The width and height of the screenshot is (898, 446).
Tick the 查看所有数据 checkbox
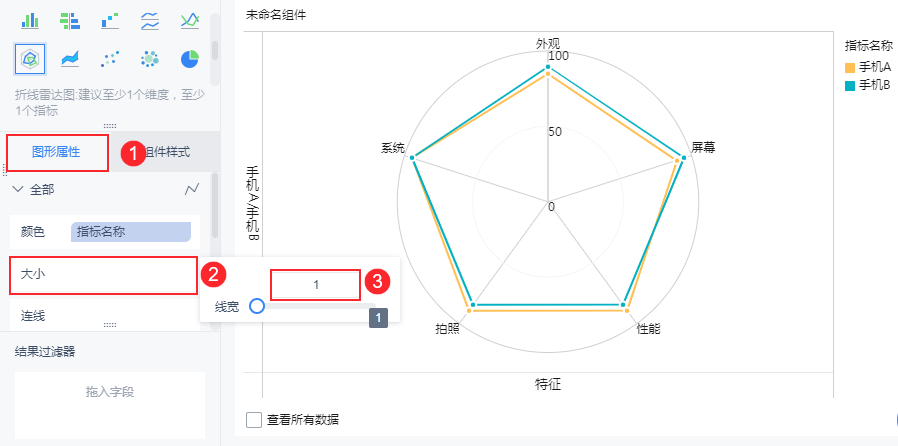point(254,419)
